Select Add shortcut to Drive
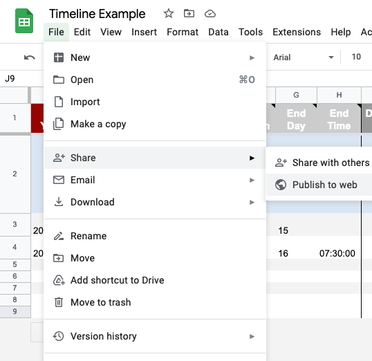Viewport: 372px width, 361px height. (155, 280)
